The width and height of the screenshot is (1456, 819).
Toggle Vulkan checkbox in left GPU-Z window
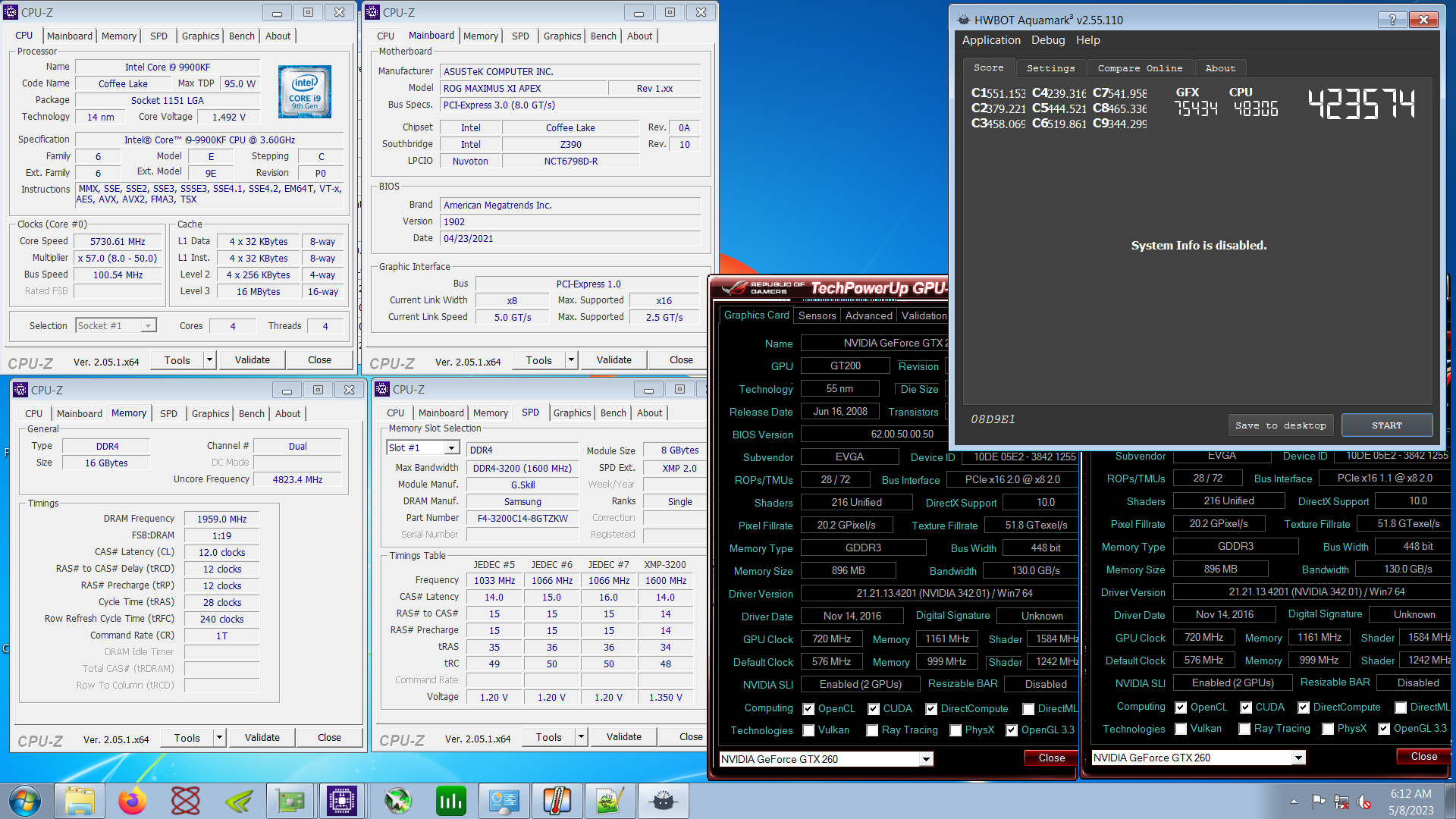click(809, 730)
